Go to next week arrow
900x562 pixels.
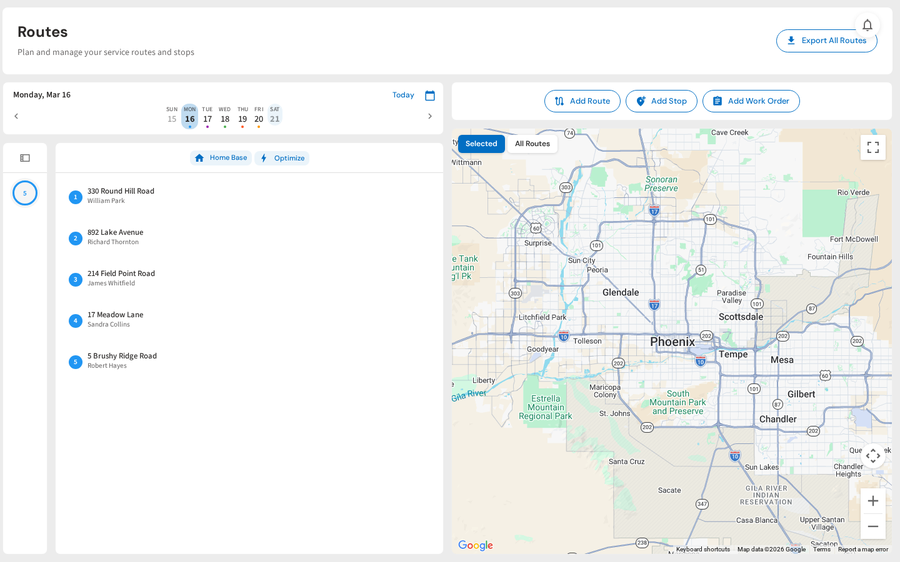point(430,116)
